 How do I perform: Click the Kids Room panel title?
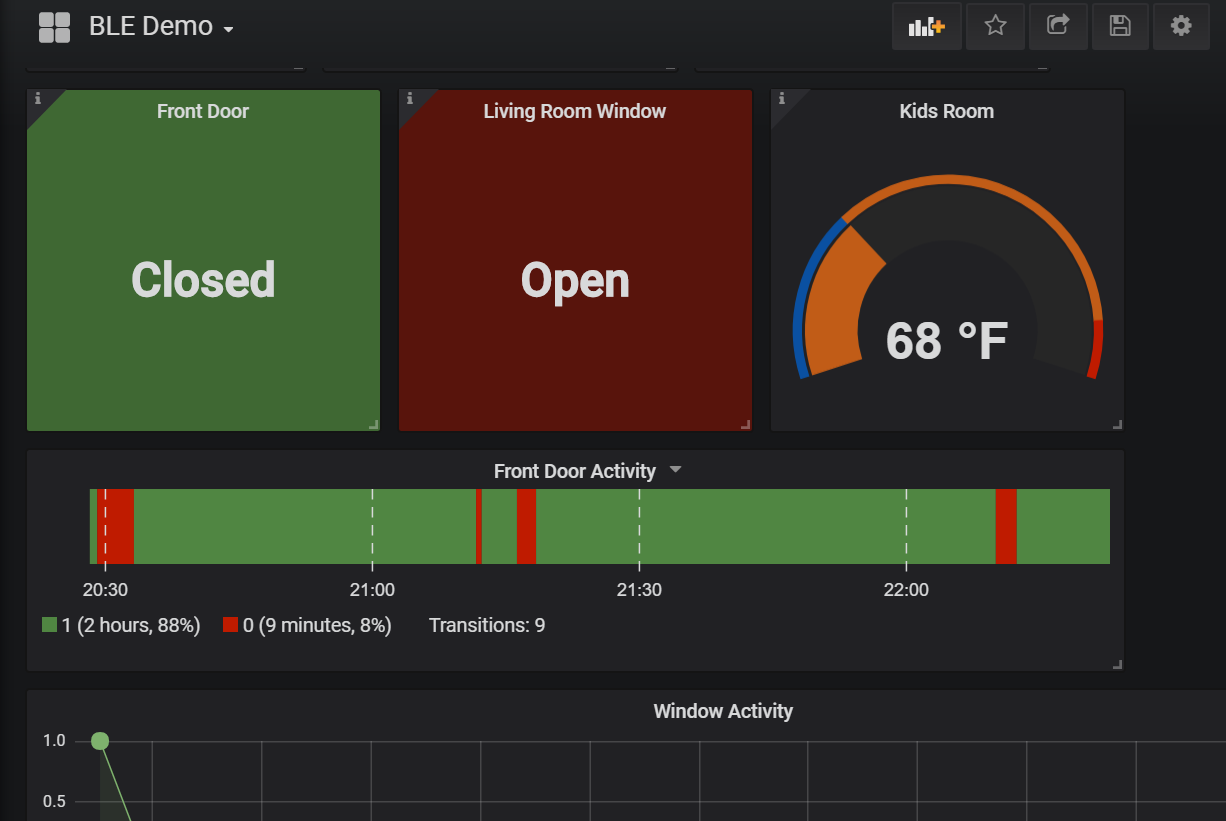click(x=947, y=111)
